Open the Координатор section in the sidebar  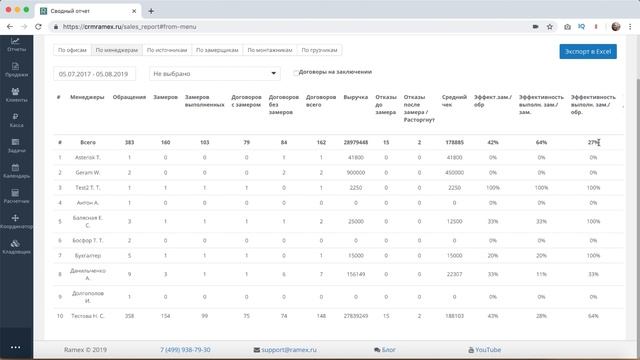point(16,222)
